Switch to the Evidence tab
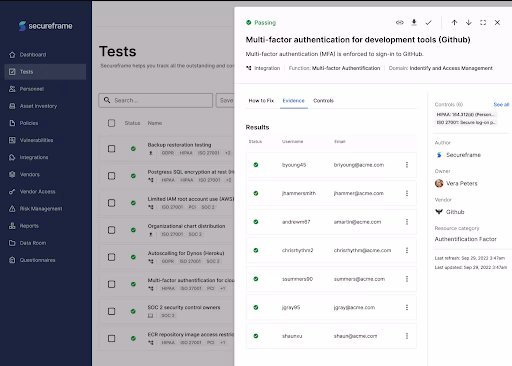This screenshot has width=512, height=366. coord(293,101)
